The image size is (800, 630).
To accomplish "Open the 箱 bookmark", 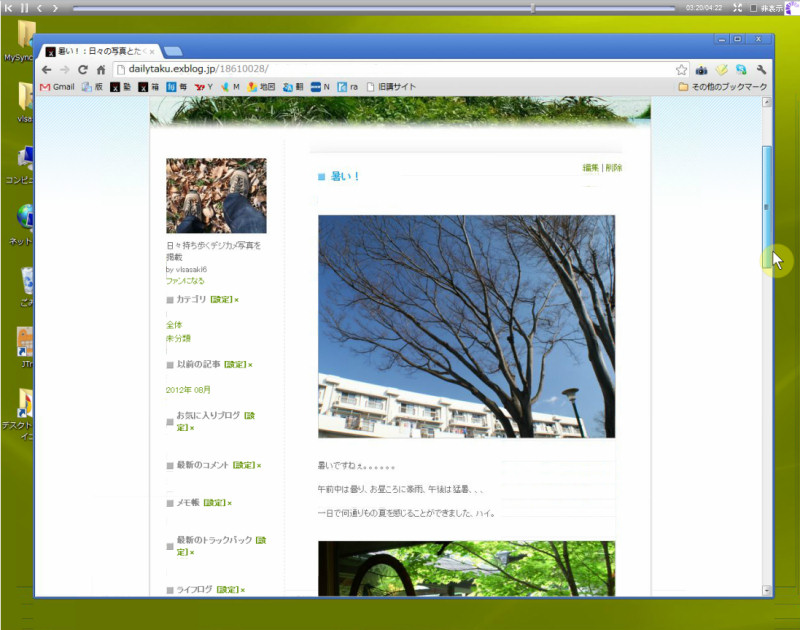I will click(148, 87).
